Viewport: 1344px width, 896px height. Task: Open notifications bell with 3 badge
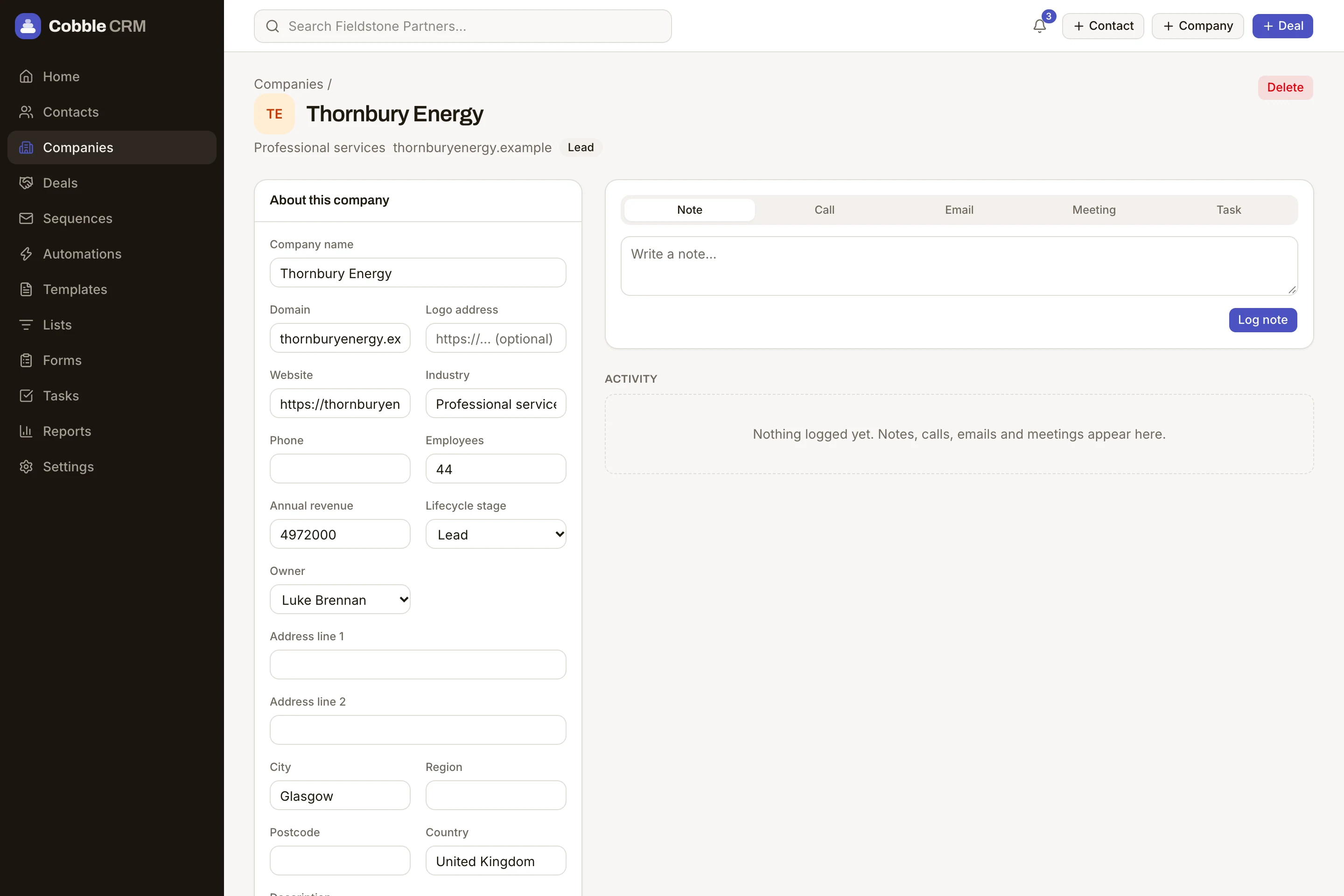pos(1040,26)
